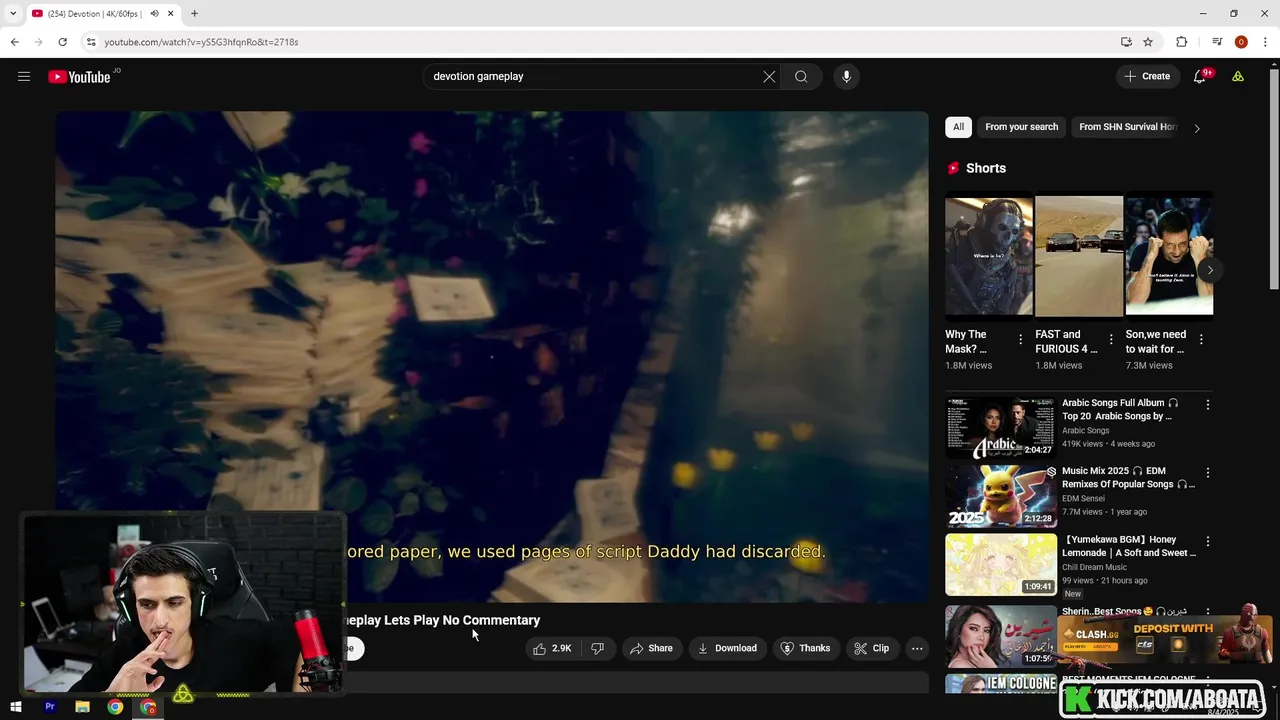Click the Clip button
The image size is (1280, 720).
[871, 648]
